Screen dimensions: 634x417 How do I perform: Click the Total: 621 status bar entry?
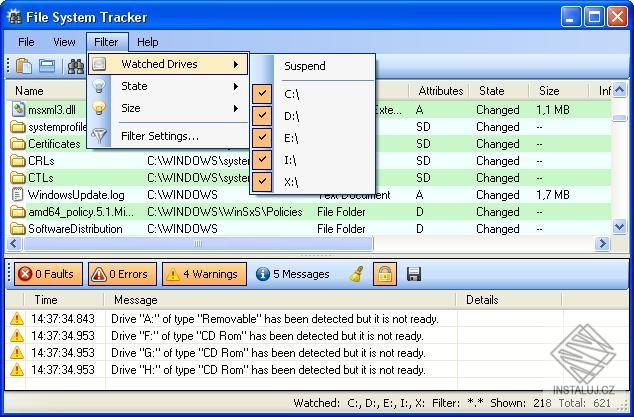pos(585,403)
